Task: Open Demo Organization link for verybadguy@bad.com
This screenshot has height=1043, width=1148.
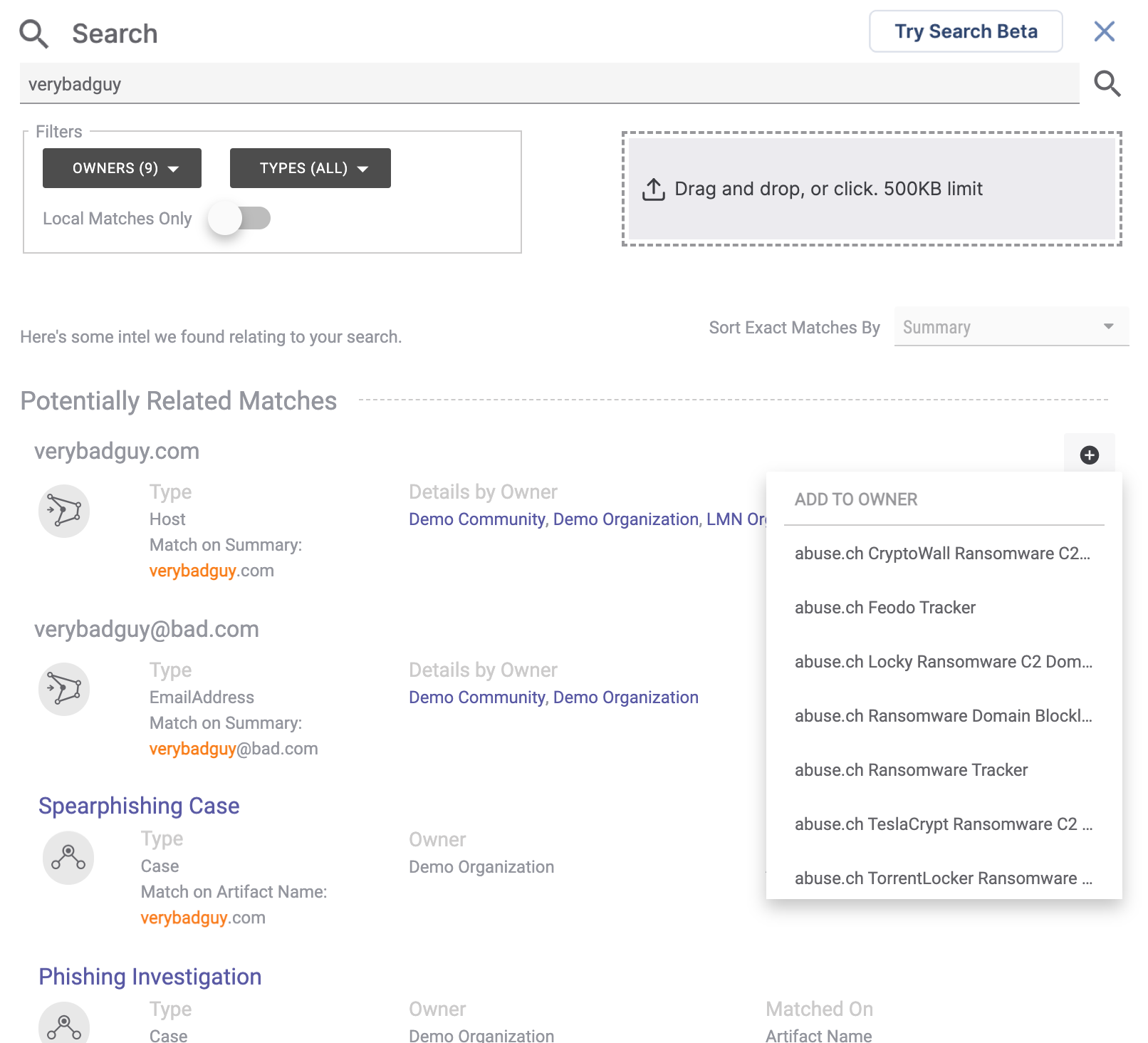Action: tap(626, 697)
